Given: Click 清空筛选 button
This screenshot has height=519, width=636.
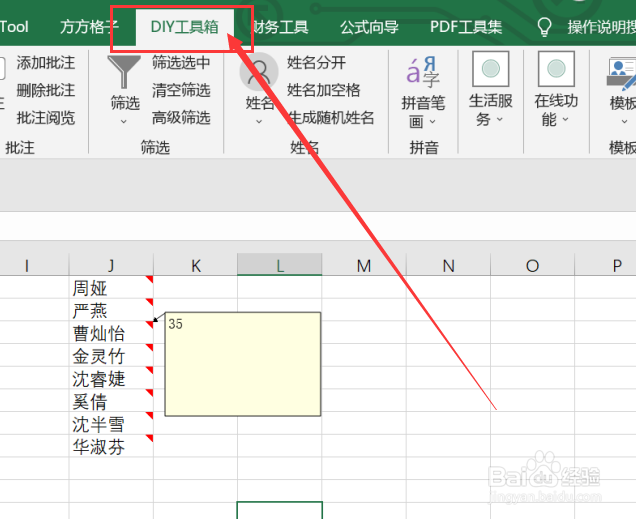Looking at the screenshot, I should pos(181,90).
